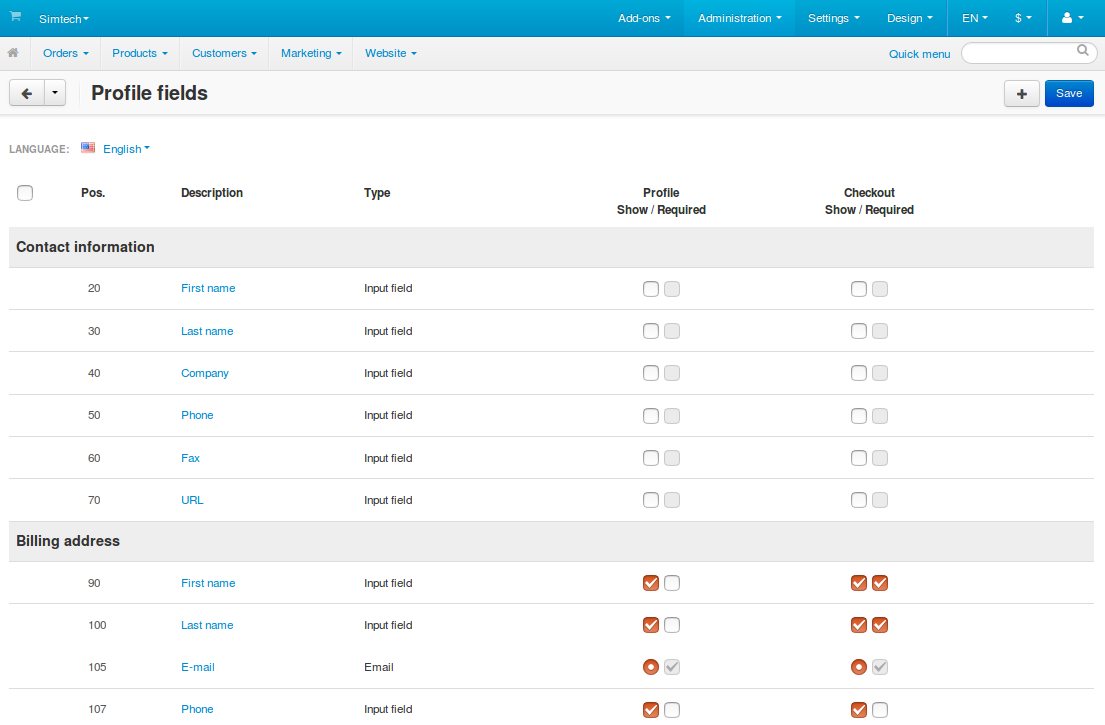Open the Products menu
1105x725 pixels.
pos(140,54)
